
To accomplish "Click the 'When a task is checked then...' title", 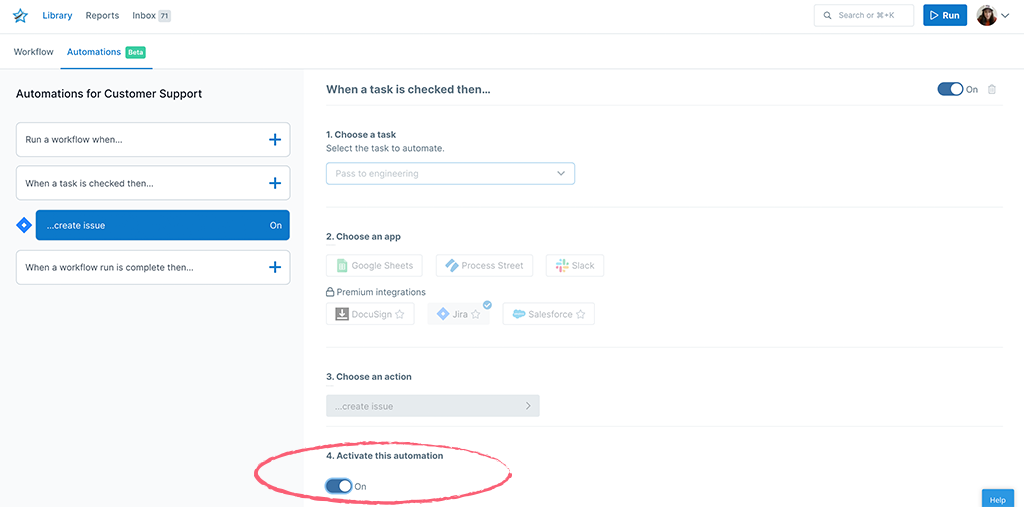I will (408, 90).
